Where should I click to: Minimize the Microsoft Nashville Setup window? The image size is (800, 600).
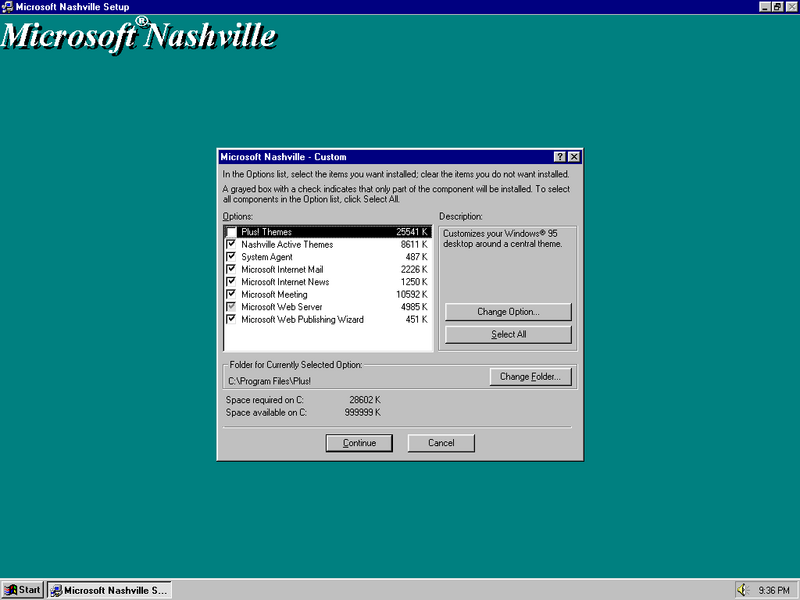click(x=765, y=7)
